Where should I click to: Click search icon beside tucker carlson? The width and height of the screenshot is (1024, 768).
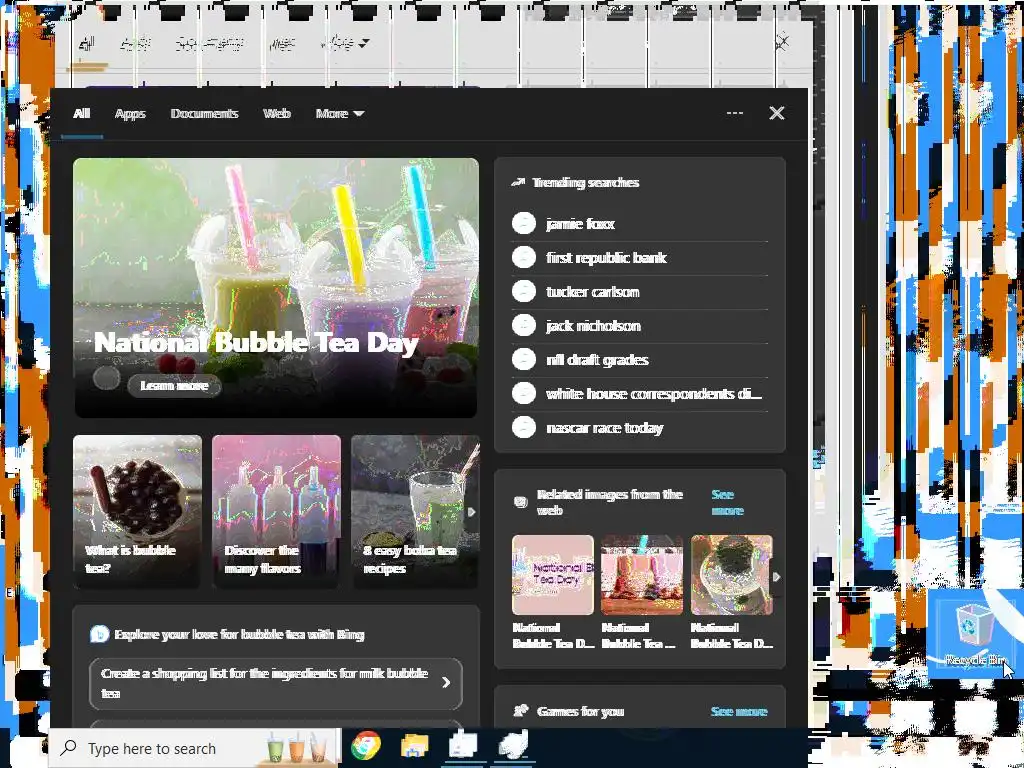pyautogui.click(x=524, y=291)
